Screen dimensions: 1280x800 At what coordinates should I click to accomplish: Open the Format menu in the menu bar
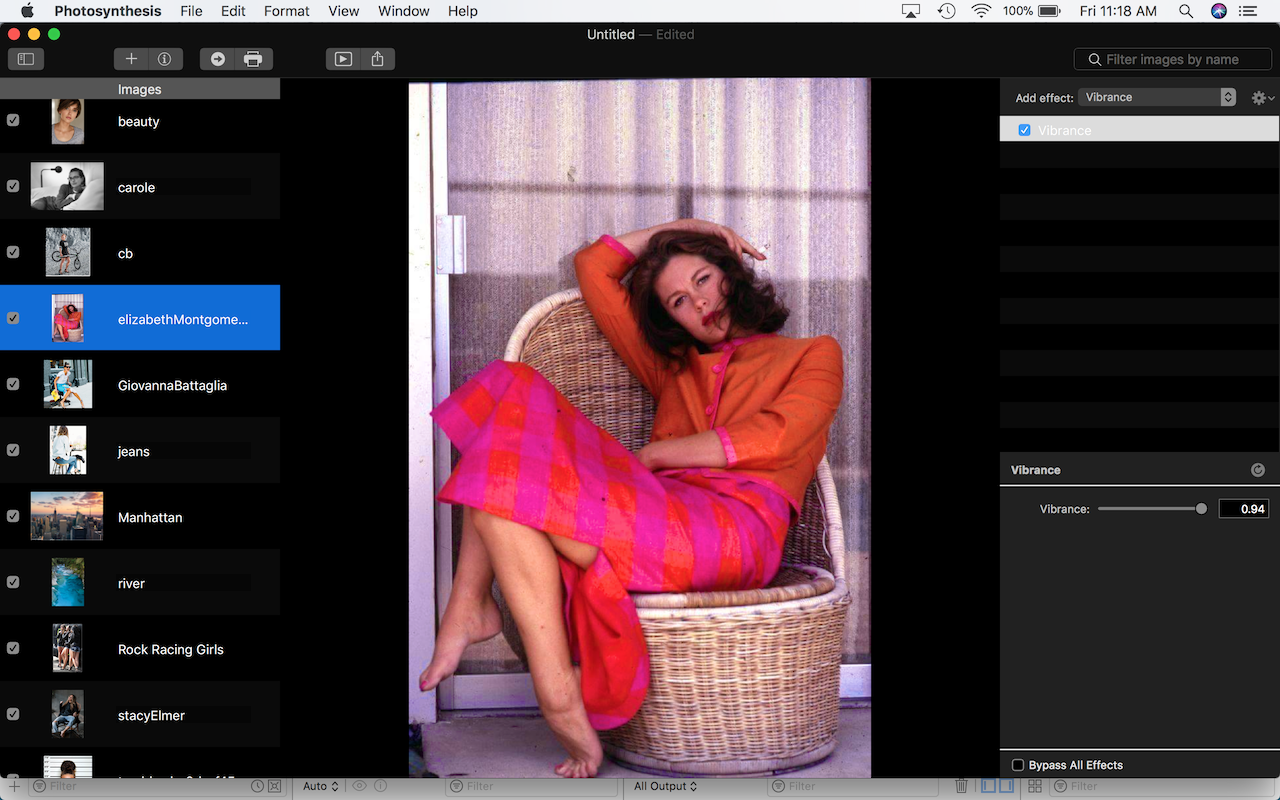coord(286,11)
